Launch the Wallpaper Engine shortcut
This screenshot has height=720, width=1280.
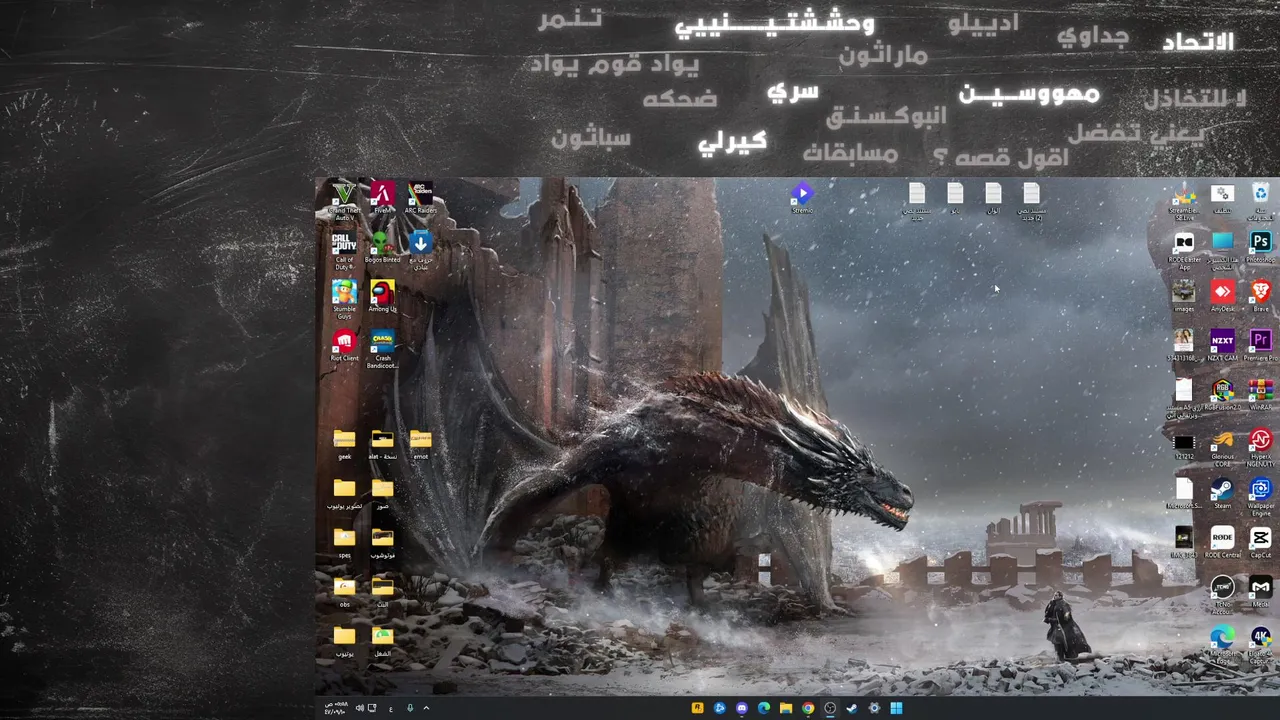tap(1260, 496)
